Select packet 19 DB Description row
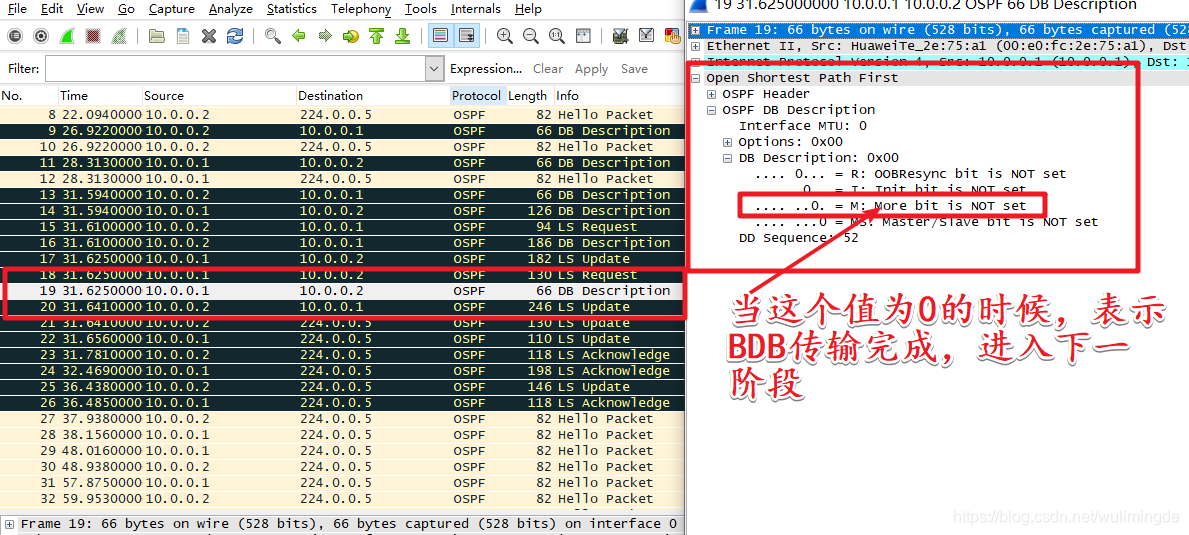 point(342,291)
